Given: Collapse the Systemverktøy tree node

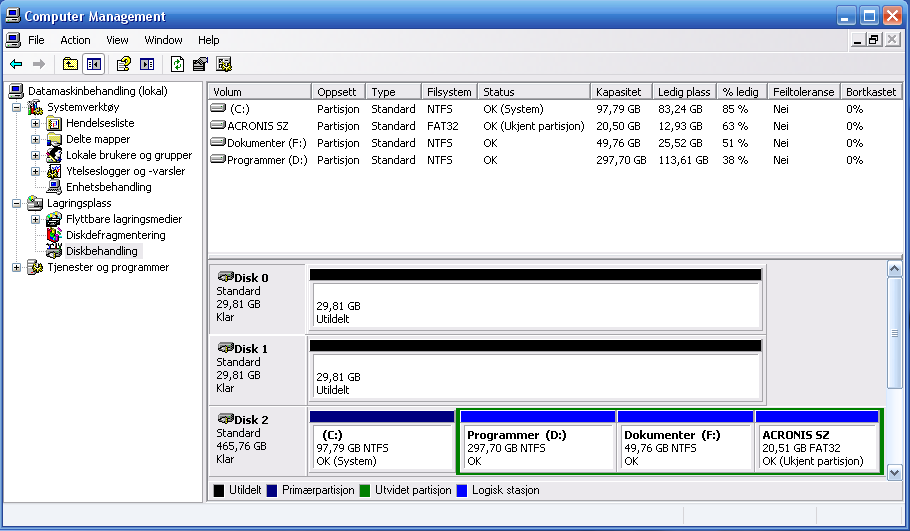Looking at the screenshot, I should click(17, 107).
